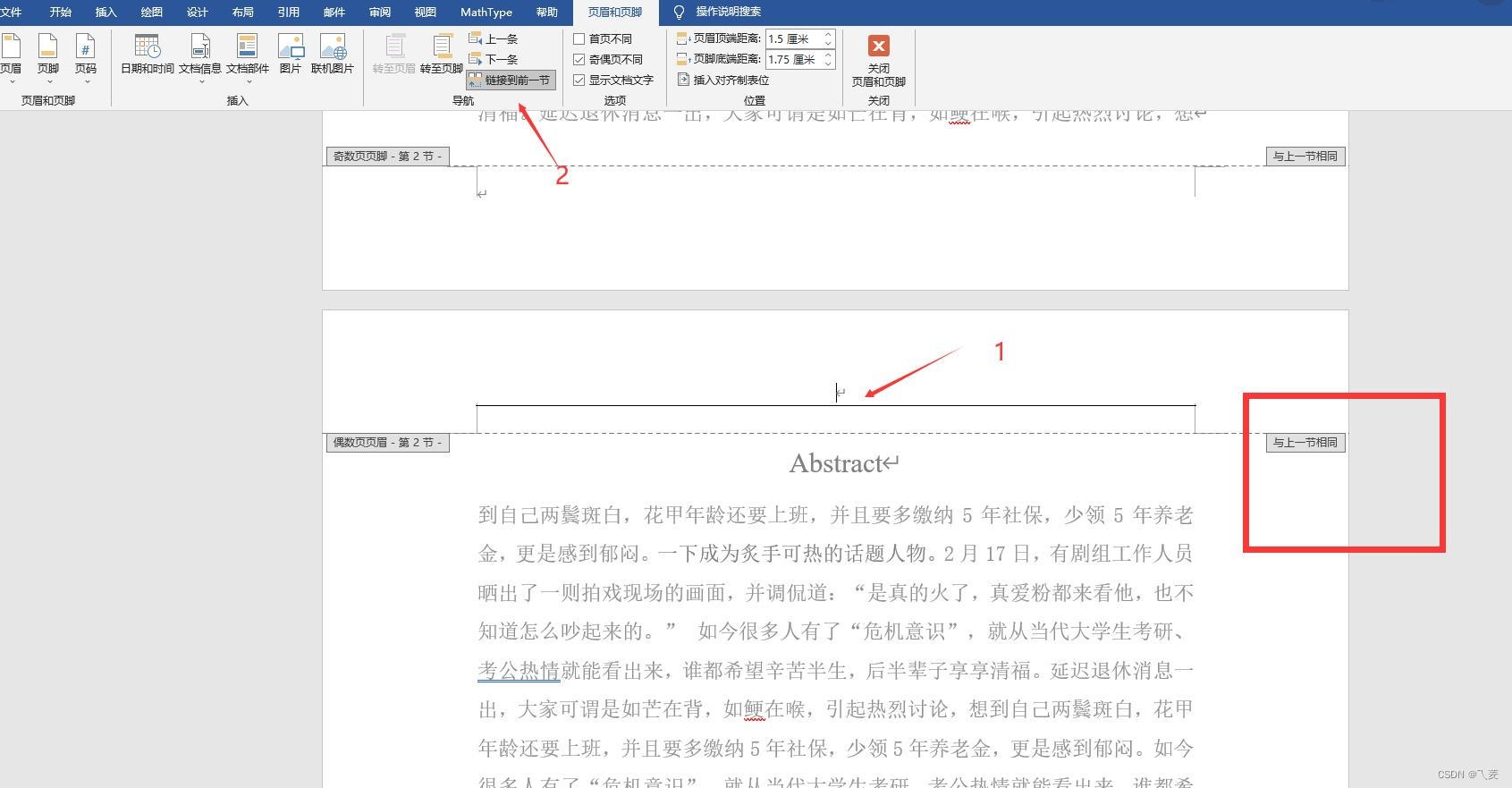Click the 奇数页页脚 - 第 2 节 label
This screenshot has width=1512, height=788.
pos(387,157)
